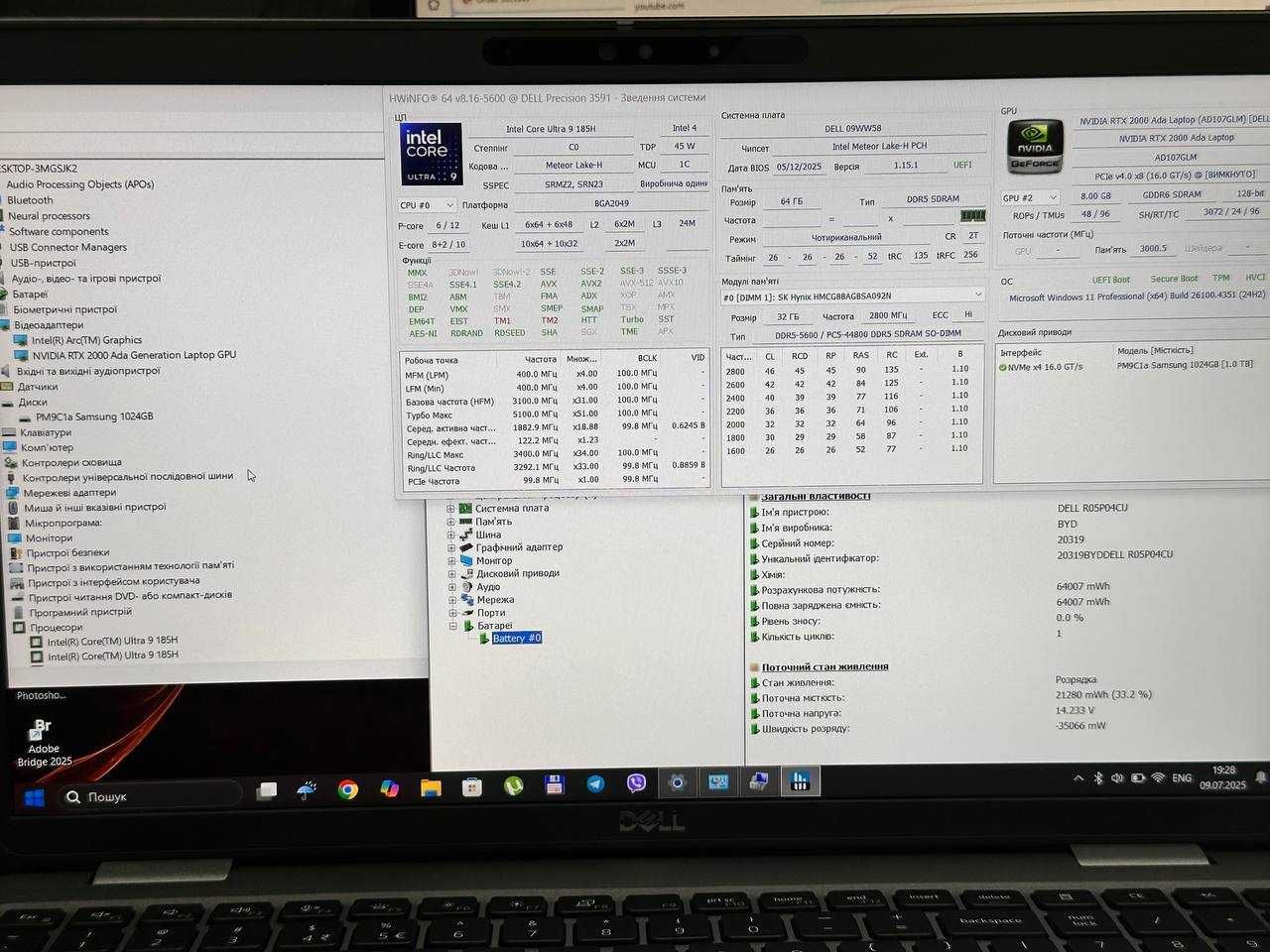This screenshot has width=1270, height=952.
Task: Click the Ring/LLC Частота row
Action: [555, 467]
